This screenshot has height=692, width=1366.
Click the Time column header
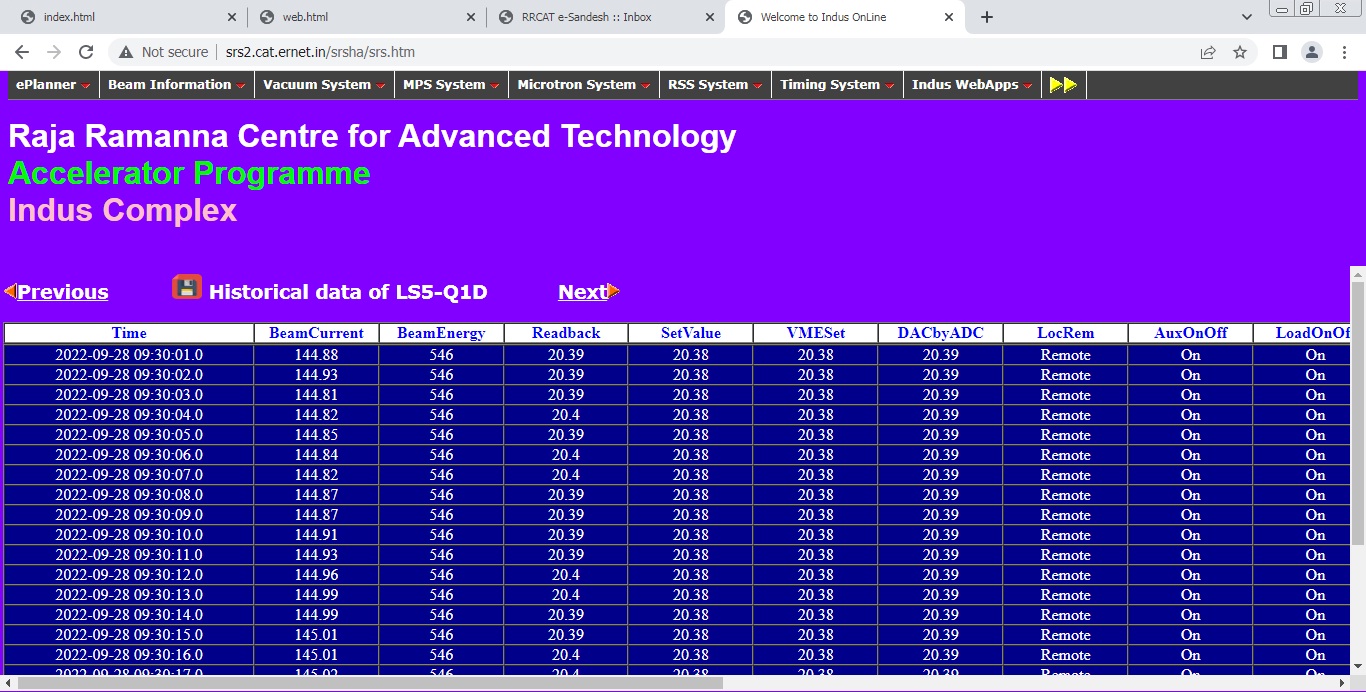[129, 333]
